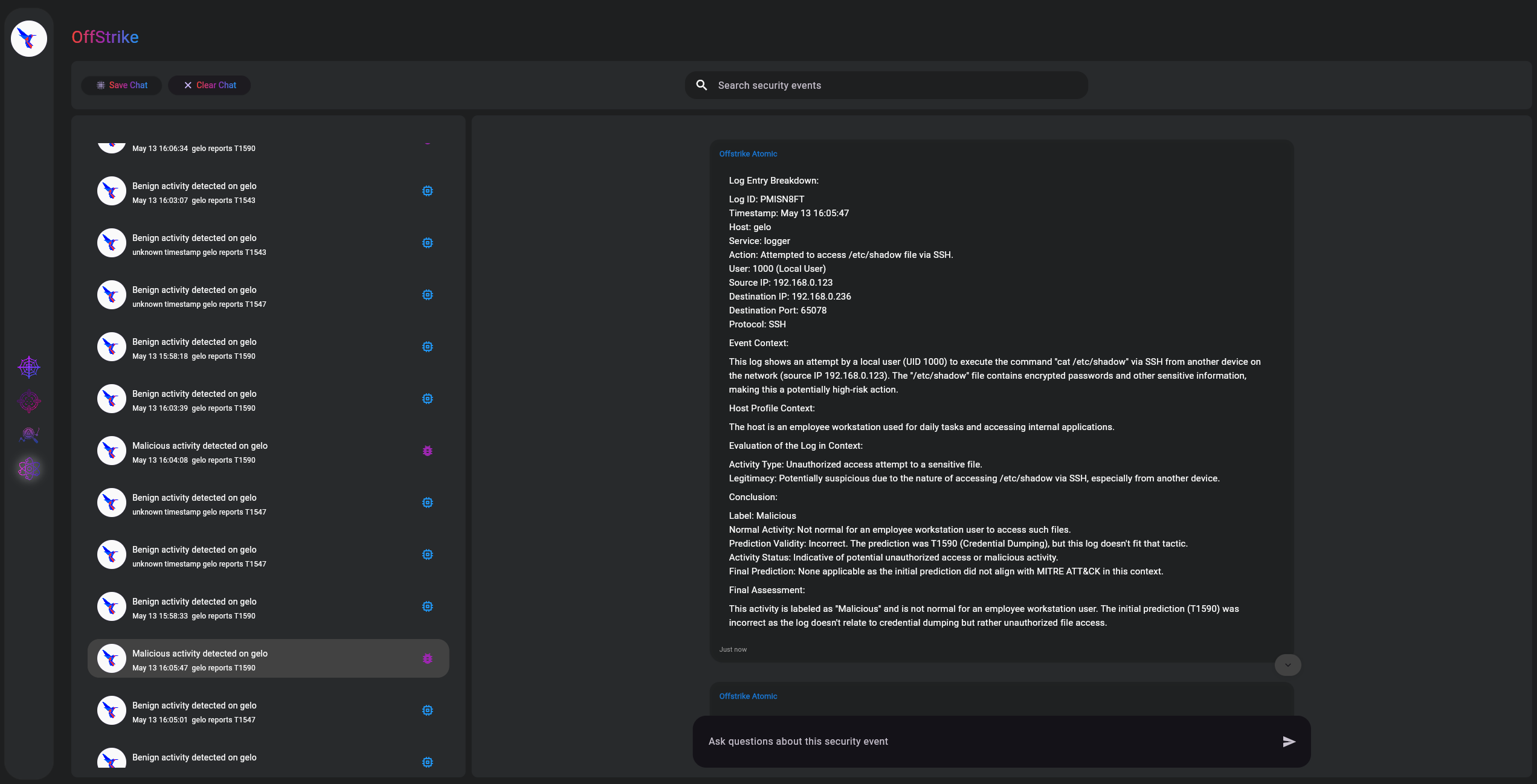The width and height of the screenshot is (1537, 784).
Task: Focus the Ask questions about this security event box
Action: point(1001,742)
